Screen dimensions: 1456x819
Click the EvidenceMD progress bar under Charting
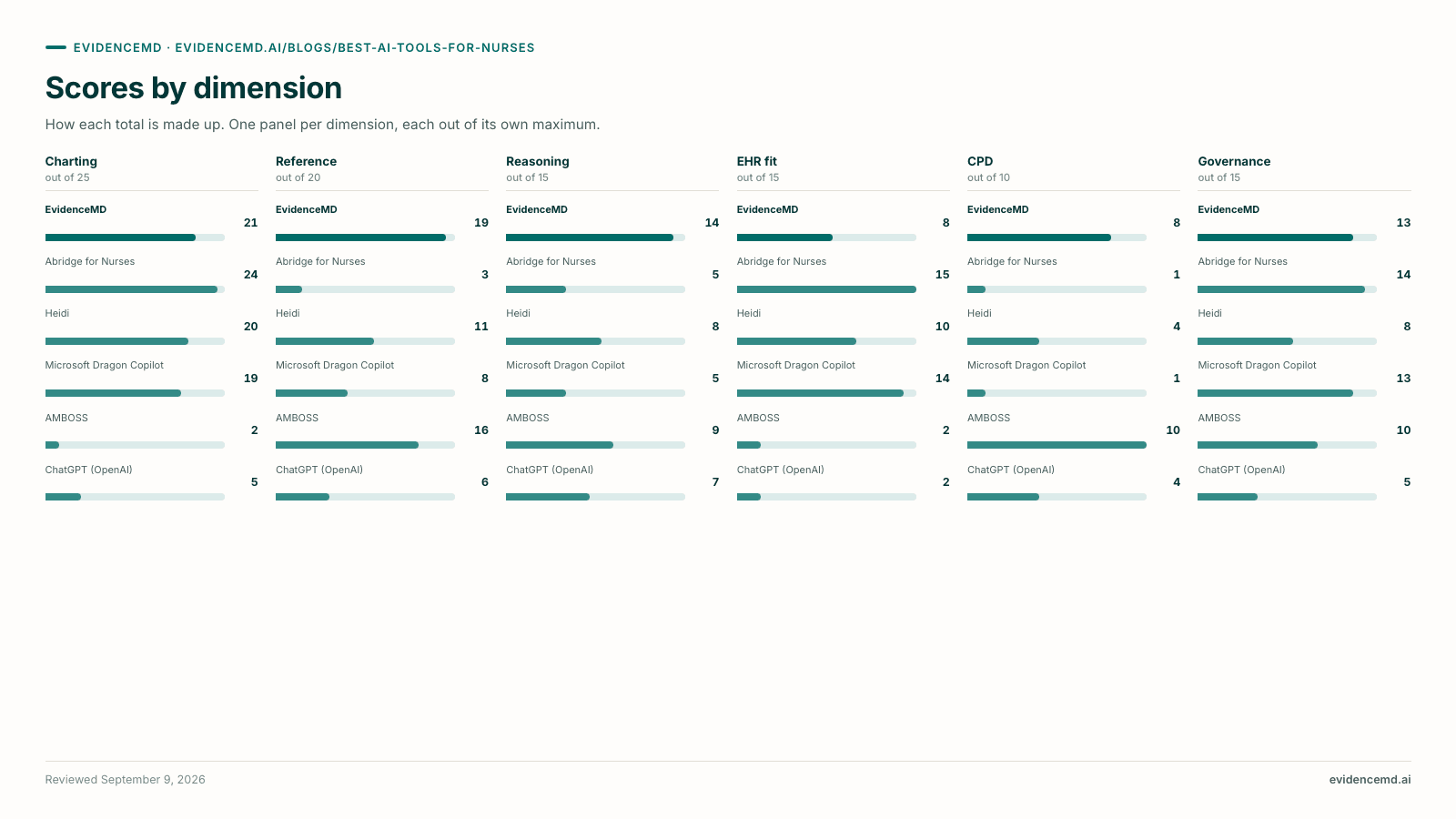[x=135, y=238]
